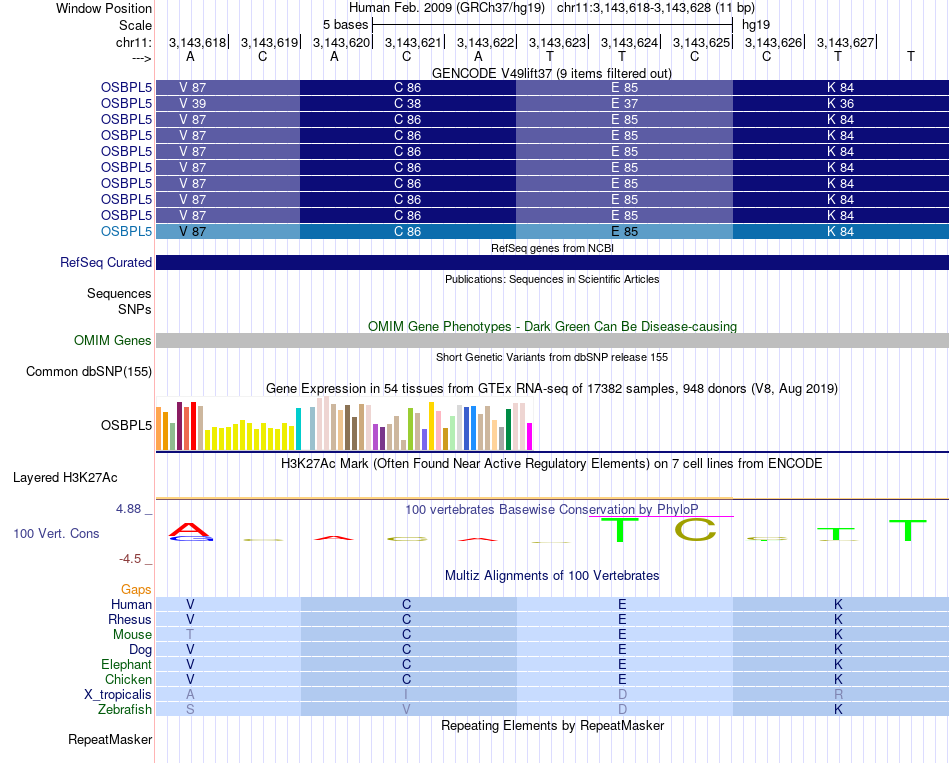Viewport: 950px width, 763px height.
Task: Click the hg19 label beside the scale bar
Action: point(756,25)
